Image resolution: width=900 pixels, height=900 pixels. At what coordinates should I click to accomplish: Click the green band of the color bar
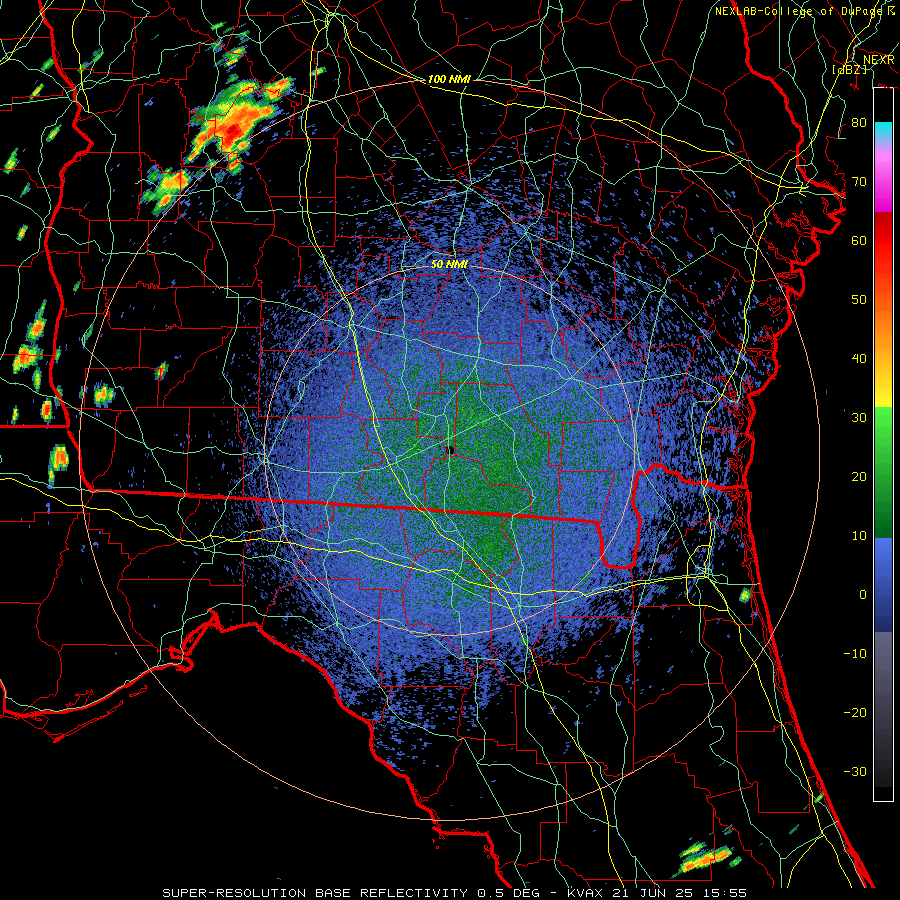(x=883, y=472)
